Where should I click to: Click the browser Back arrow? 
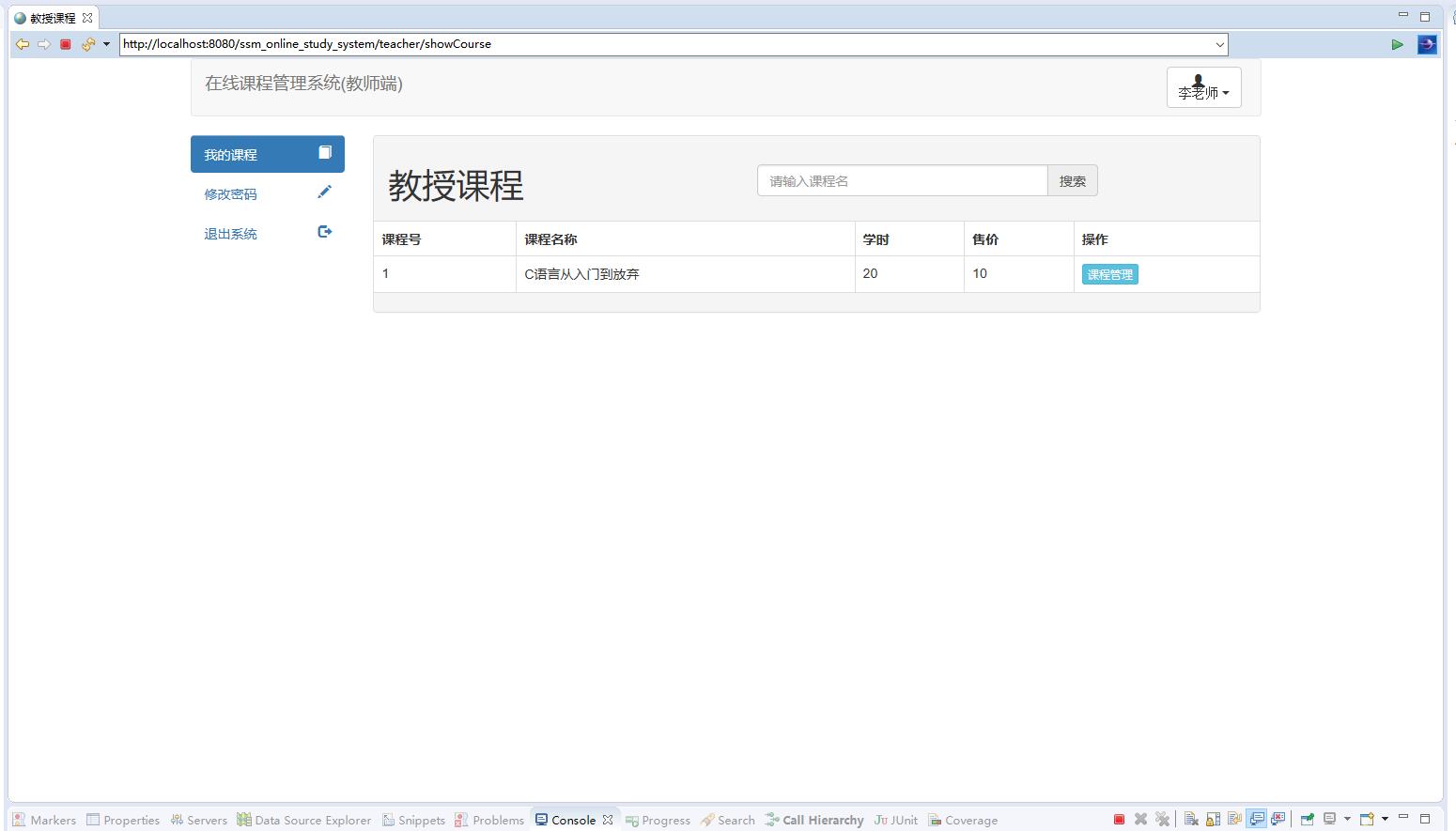pos(22,44)
